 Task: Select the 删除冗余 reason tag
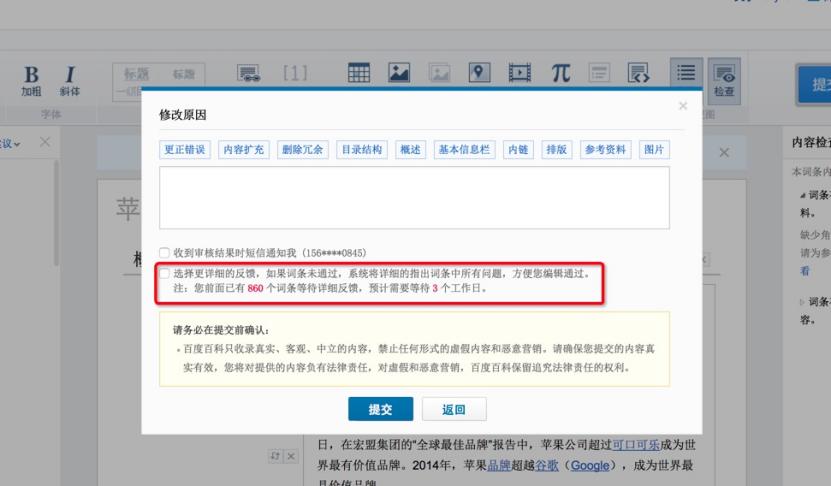click(303, 149)
